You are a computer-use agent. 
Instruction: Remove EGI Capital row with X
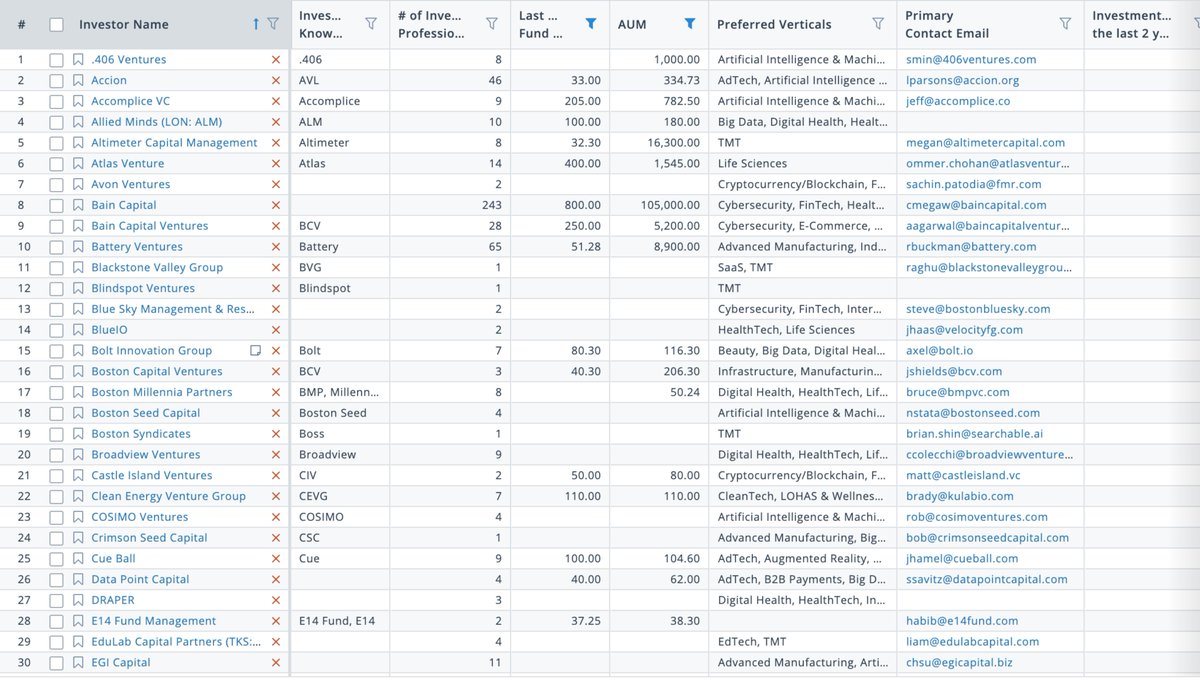click(276, 663)
